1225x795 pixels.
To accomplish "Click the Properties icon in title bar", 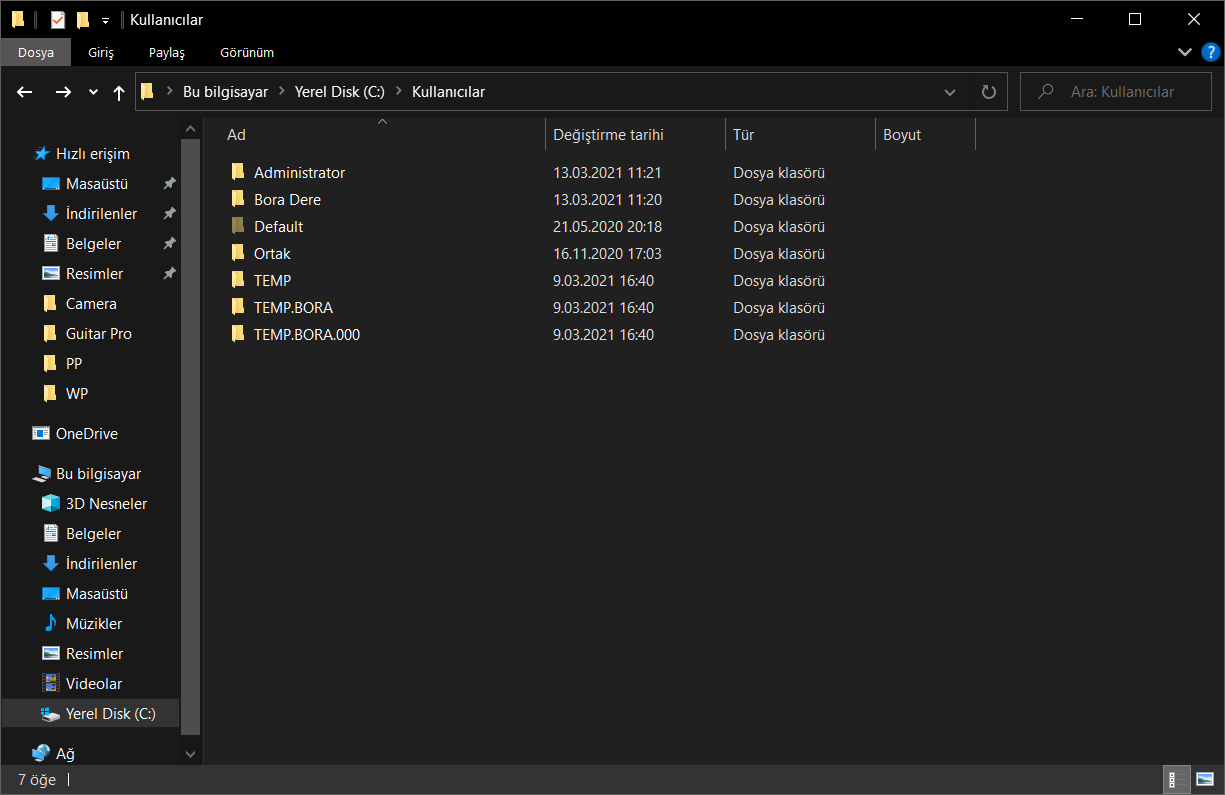I will [58, 19].
